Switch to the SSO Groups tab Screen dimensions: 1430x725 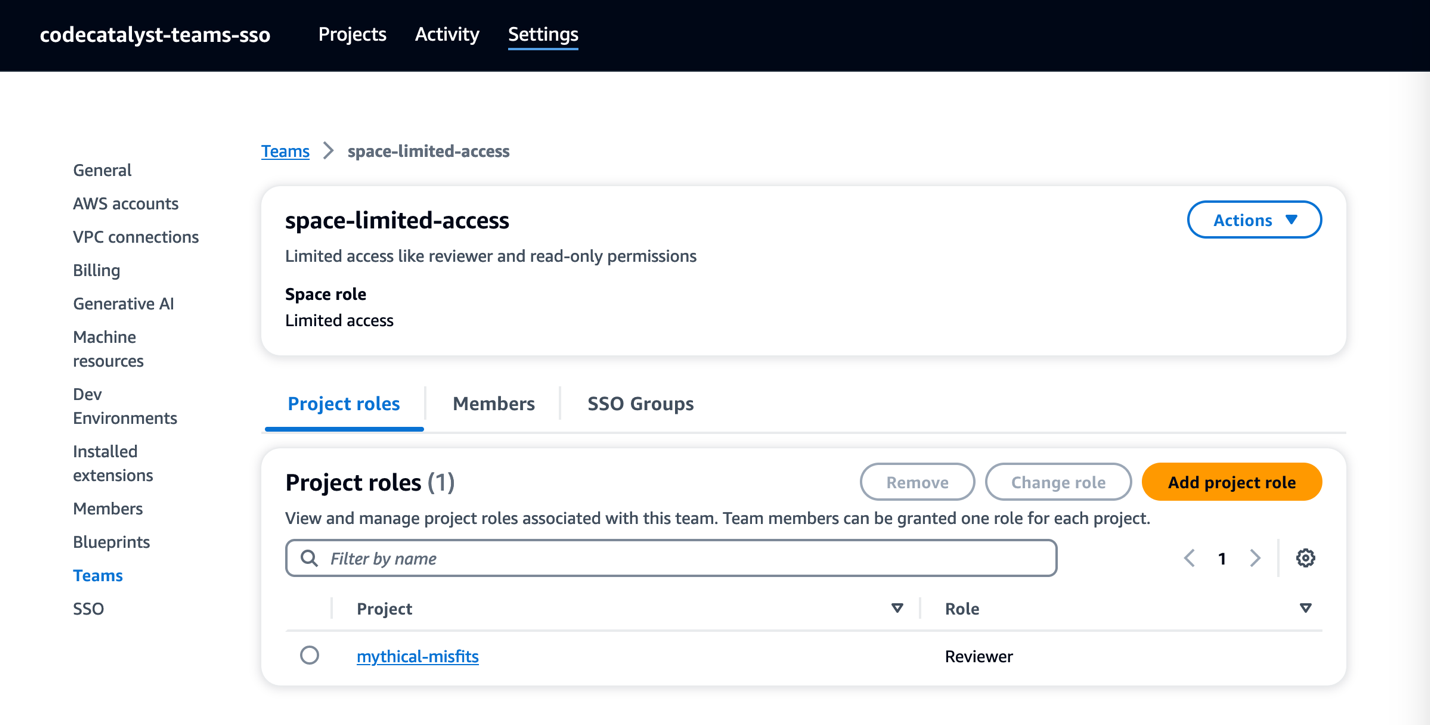coord(640,404)
